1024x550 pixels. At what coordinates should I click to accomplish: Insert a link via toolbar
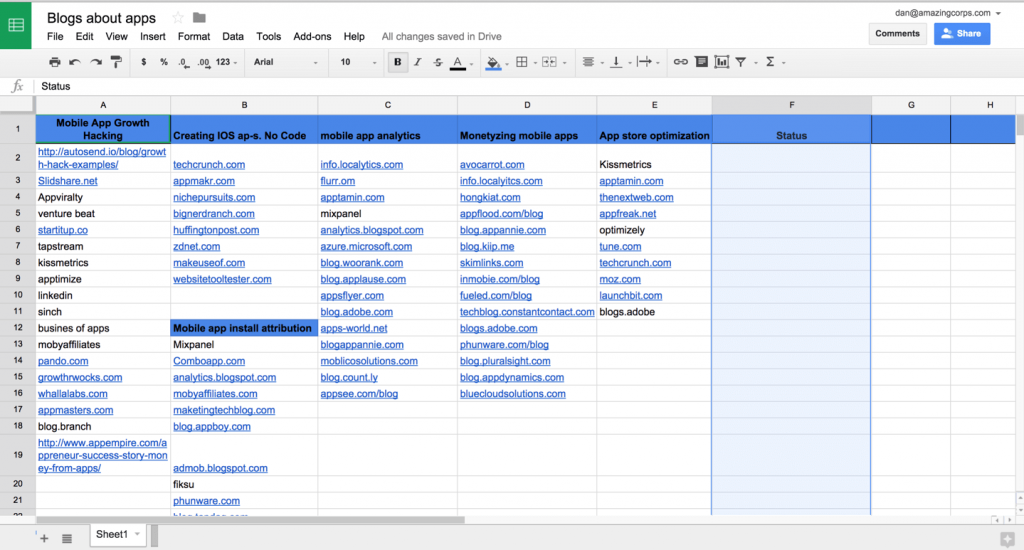(x=680, y=62)
